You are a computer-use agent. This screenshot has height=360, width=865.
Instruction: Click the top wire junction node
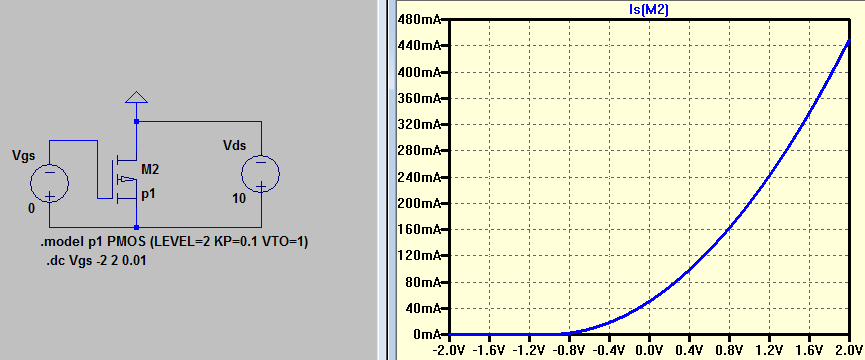pyautogui.click(x=136, y=121)
